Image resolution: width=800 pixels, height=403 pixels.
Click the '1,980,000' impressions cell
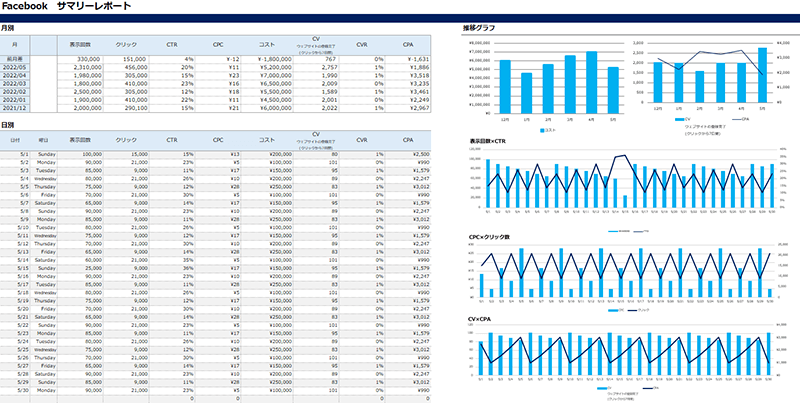80,75
